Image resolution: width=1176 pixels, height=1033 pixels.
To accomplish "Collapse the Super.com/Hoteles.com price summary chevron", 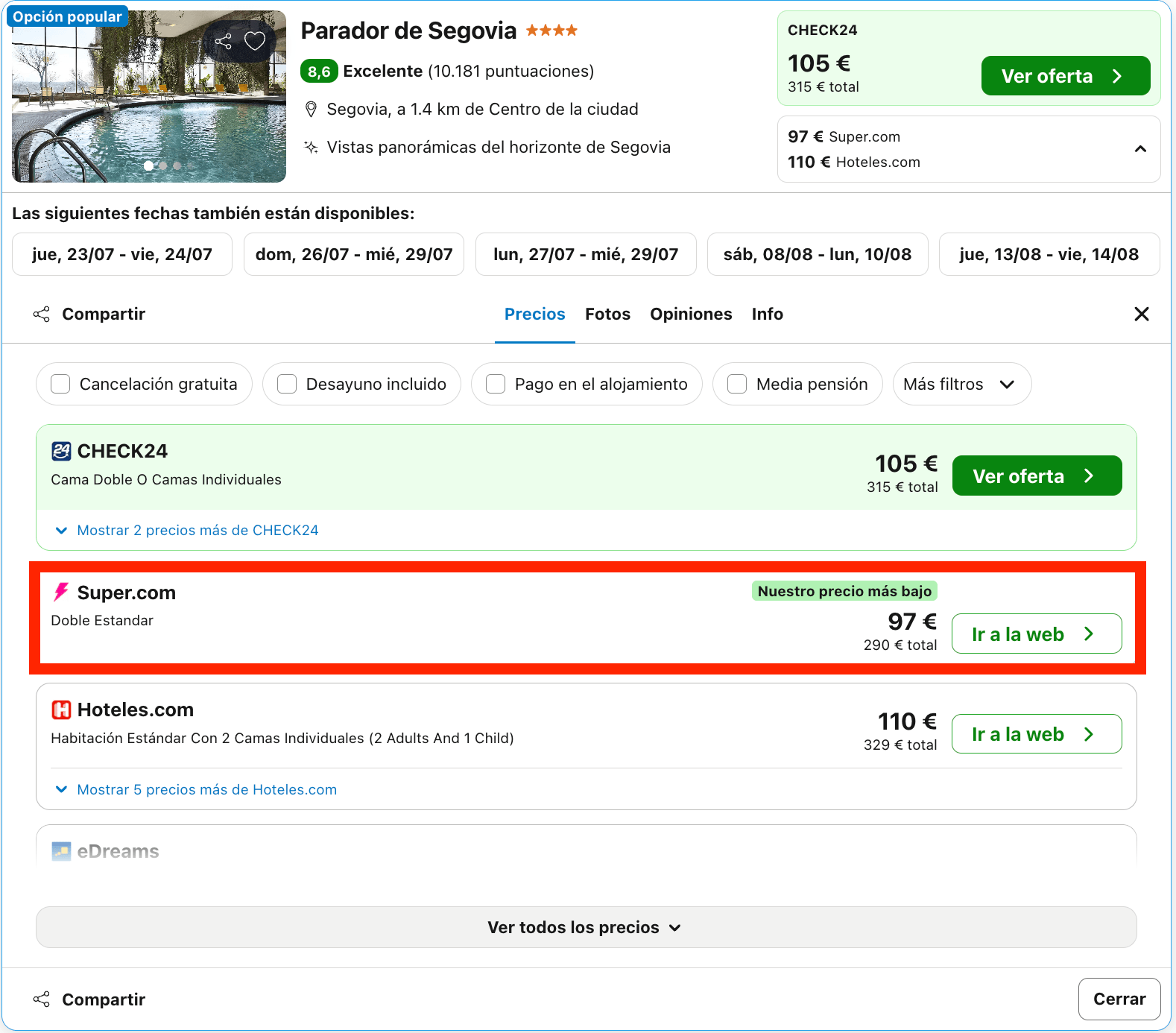I will point(1139,149).
